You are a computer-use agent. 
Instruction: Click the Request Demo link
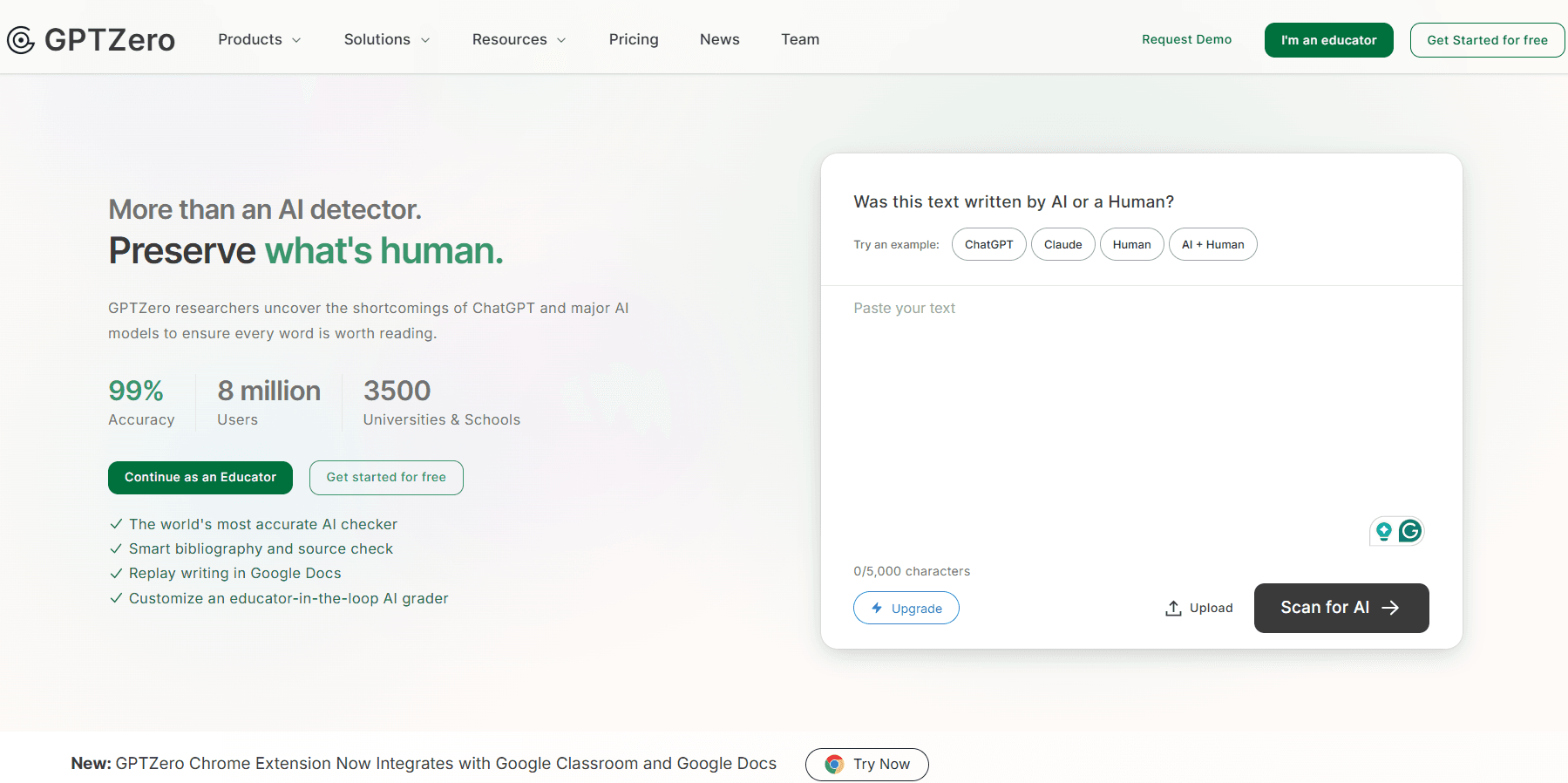point(1186,40)
